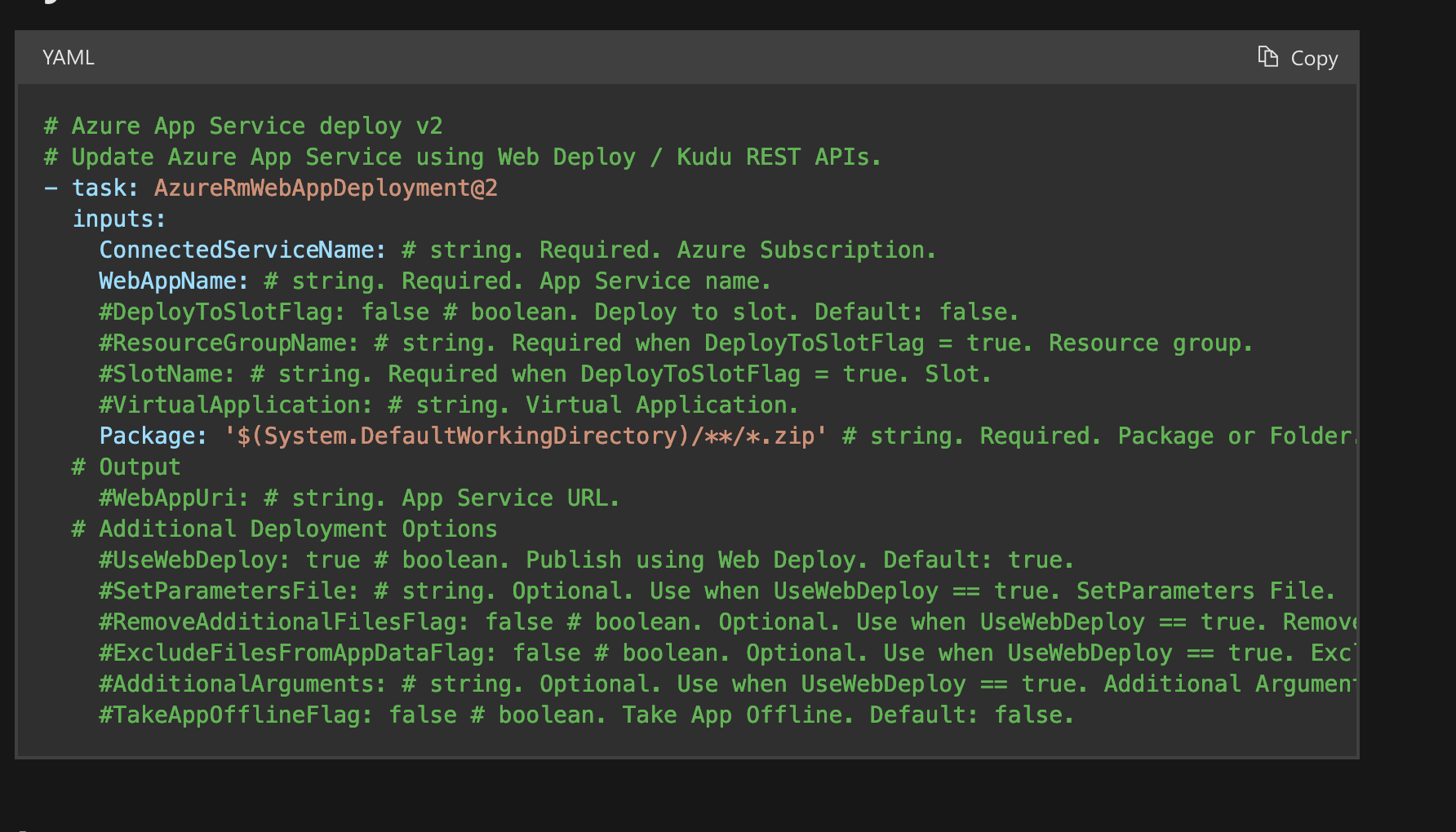Viewport: 1456px width, 832px height.
Task: Click the SetParametersFile comment line
Action: pyautogui.click(x=227, y=590)
